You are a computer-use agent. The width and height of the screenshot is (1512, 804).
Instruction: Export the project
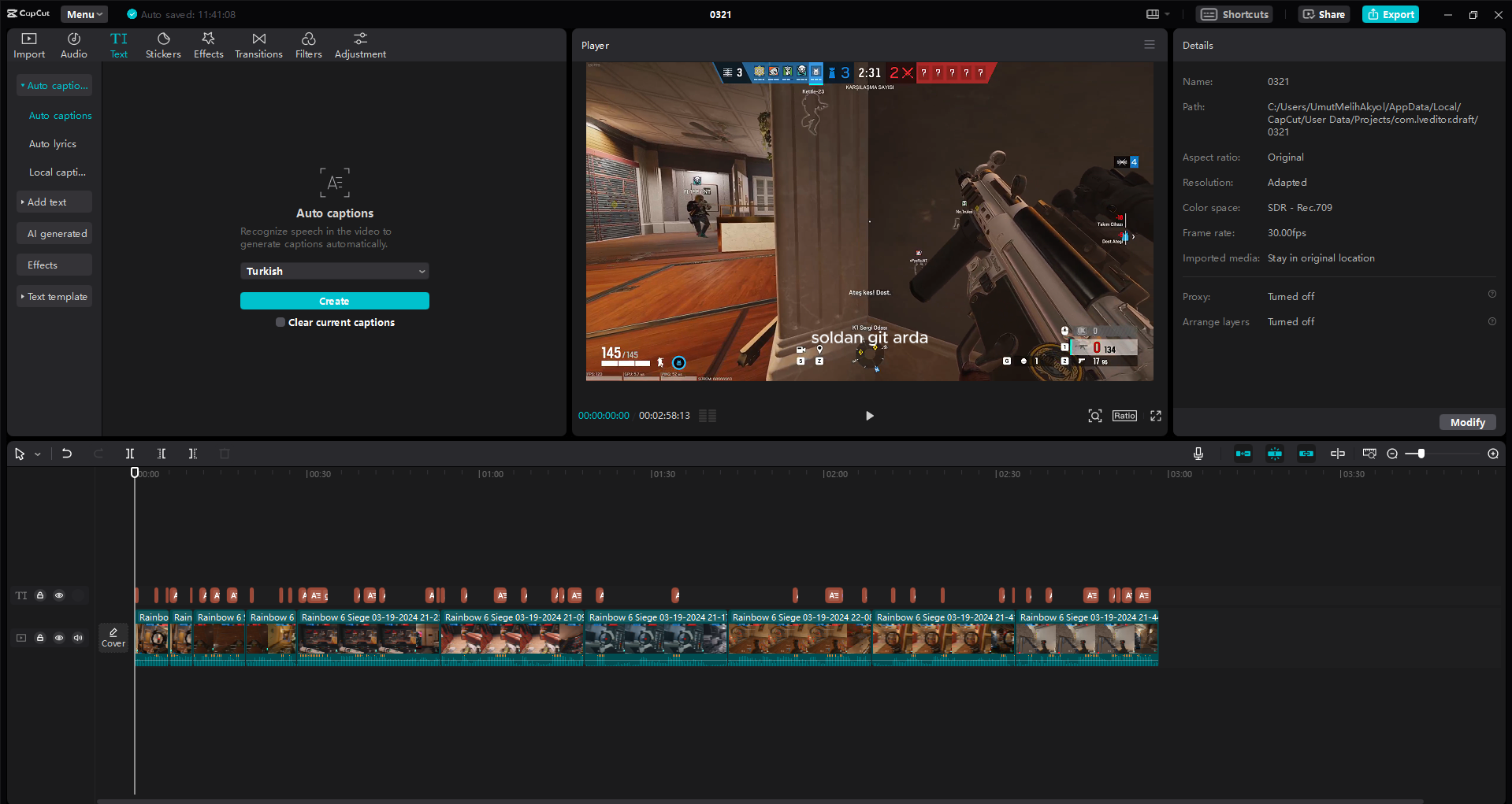(1391, 14)
